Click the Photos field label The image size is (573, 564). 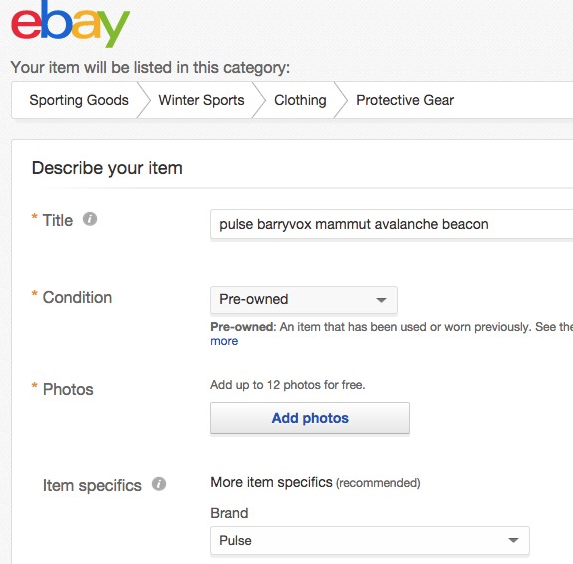tap(68, 389)
